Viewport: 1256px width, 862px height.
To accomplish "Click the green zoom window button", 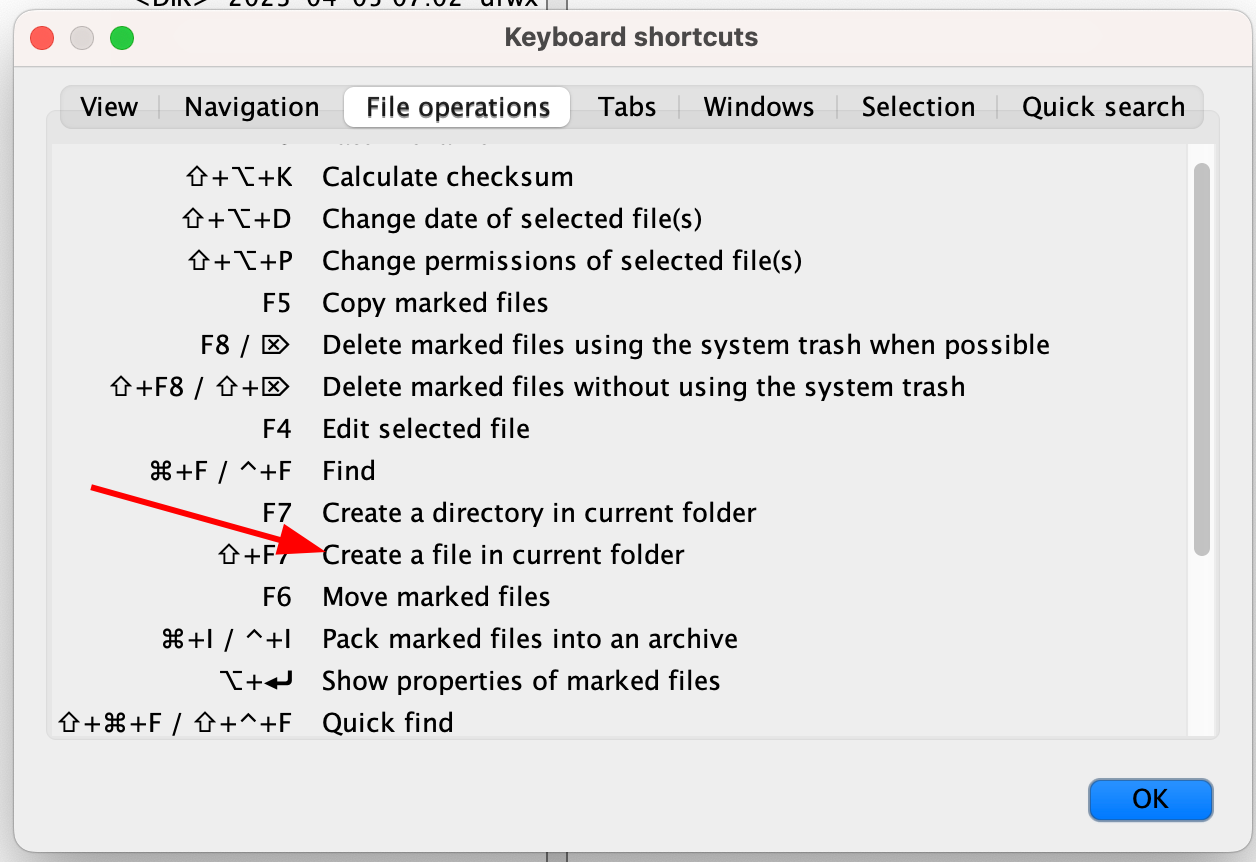I will pos(122,37).
